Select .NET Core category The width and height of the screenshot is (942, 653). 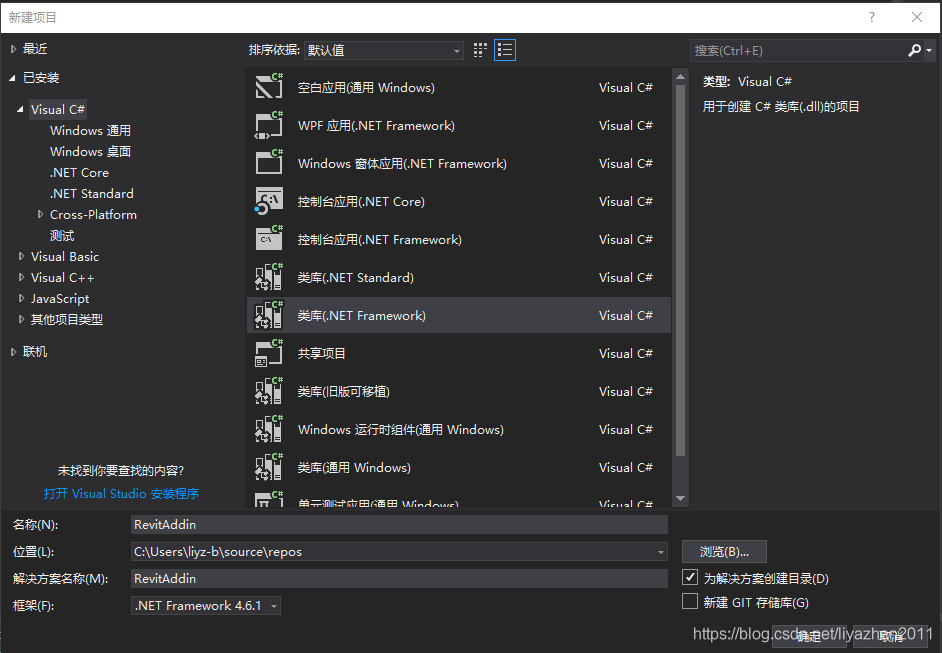pyautogui.click(x=79, y=172)
